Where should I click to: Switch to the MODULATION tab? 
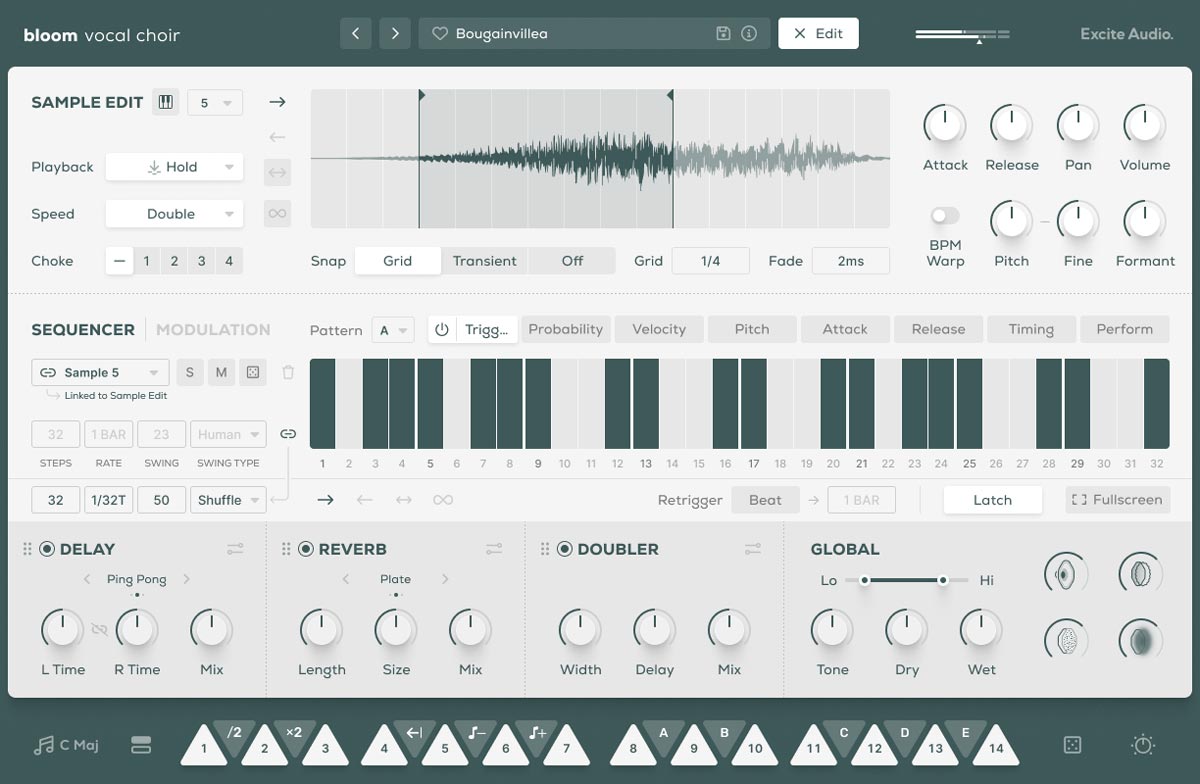(212, 329)
